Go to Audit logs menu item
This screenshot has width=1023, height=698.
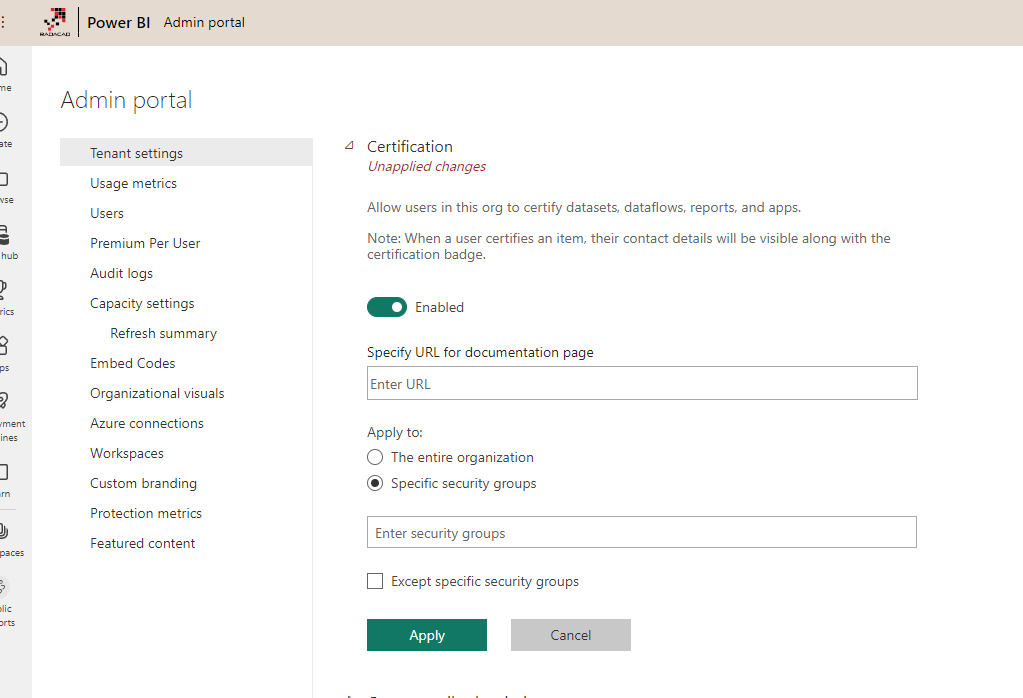(x=121, y=273)
